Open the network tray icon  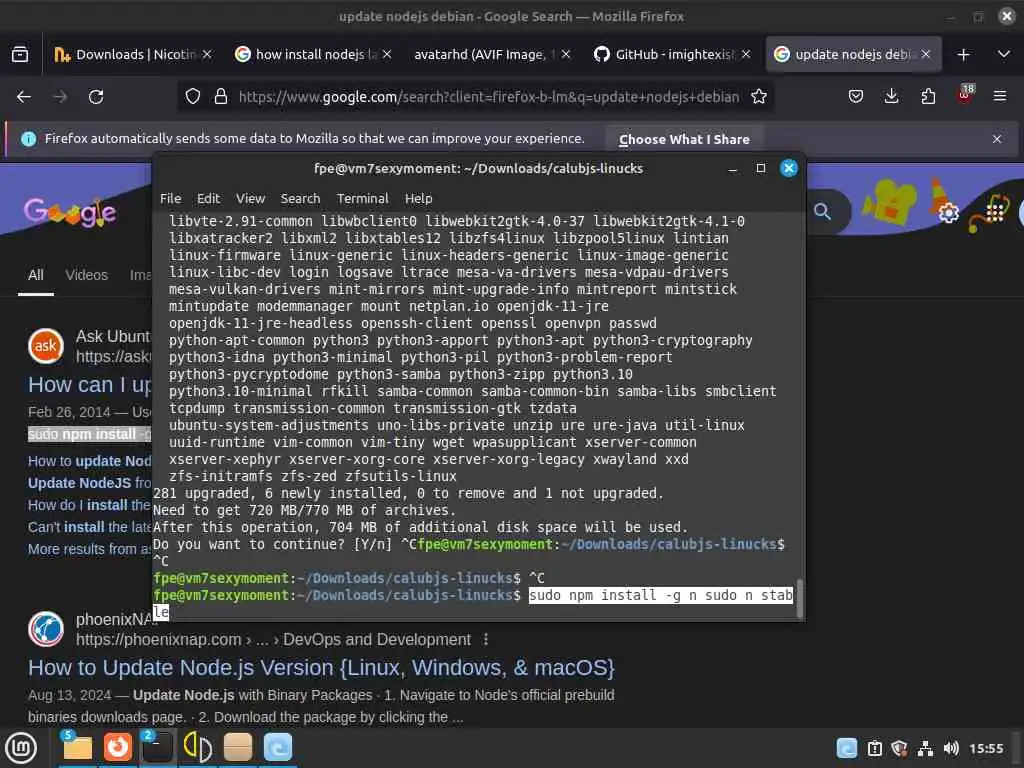point(925,748)
